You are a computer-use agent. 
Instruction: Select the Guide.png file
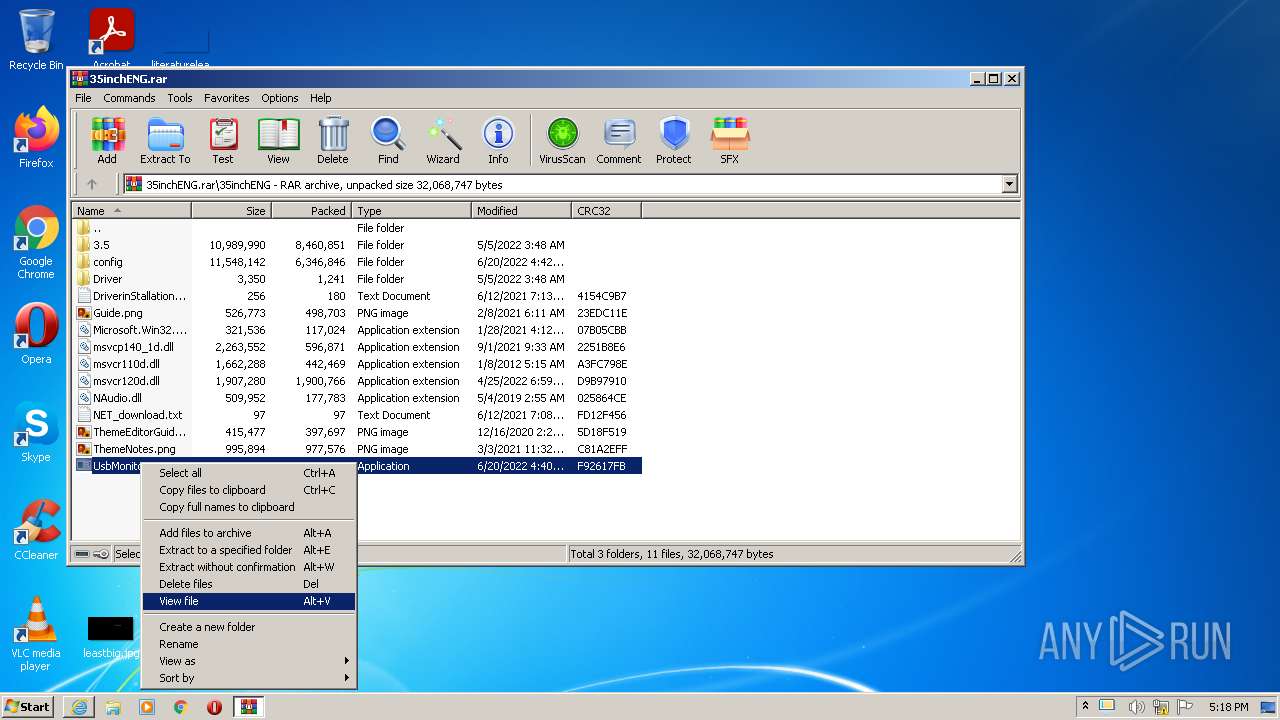point(118,313)
